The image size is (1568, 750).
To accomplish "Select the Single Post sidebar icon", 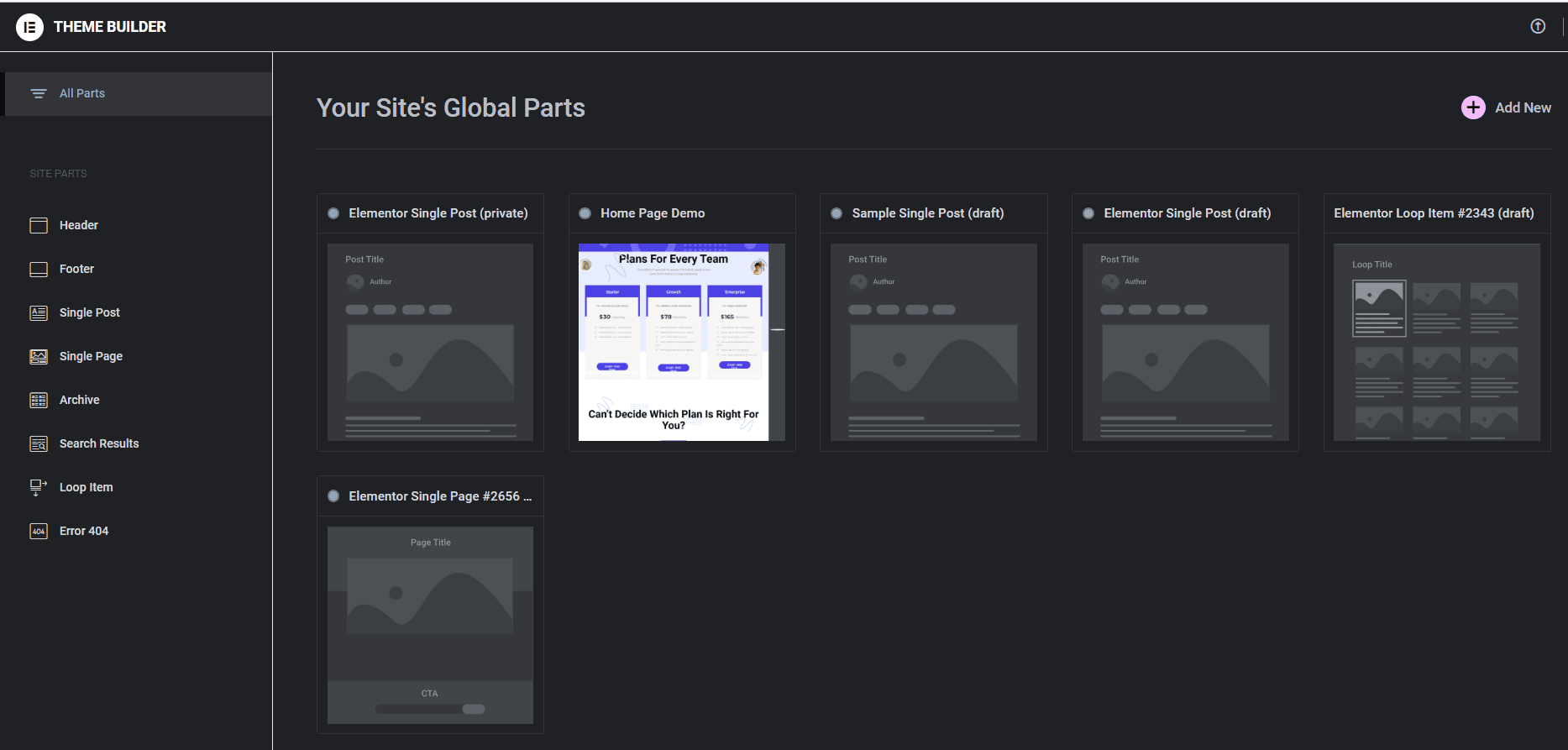I will coord(39,312).
